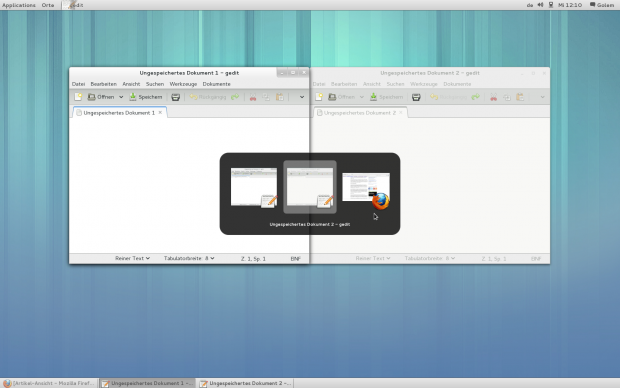
Task: Select gedit Dokument 1 thumbnail in window switcher
Action: (254, 187)
